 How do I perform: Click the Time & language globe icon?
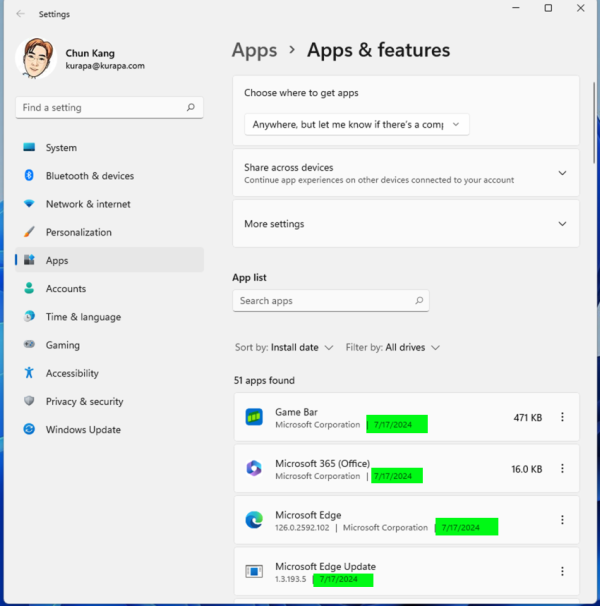point(29,316)
